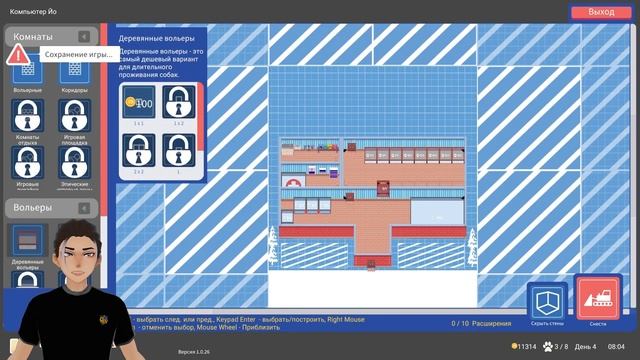Screen dimensions: 640x360
Task: Click the Деревянные вольеры description heading
Action: 157,38
